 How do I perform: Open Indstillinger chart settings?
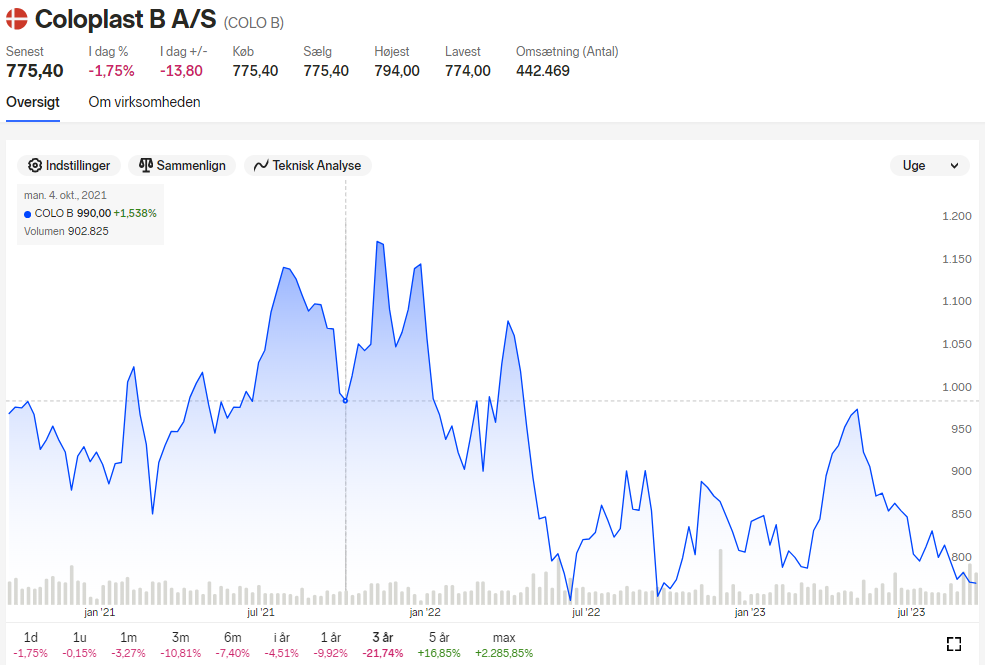coord(68,165)
